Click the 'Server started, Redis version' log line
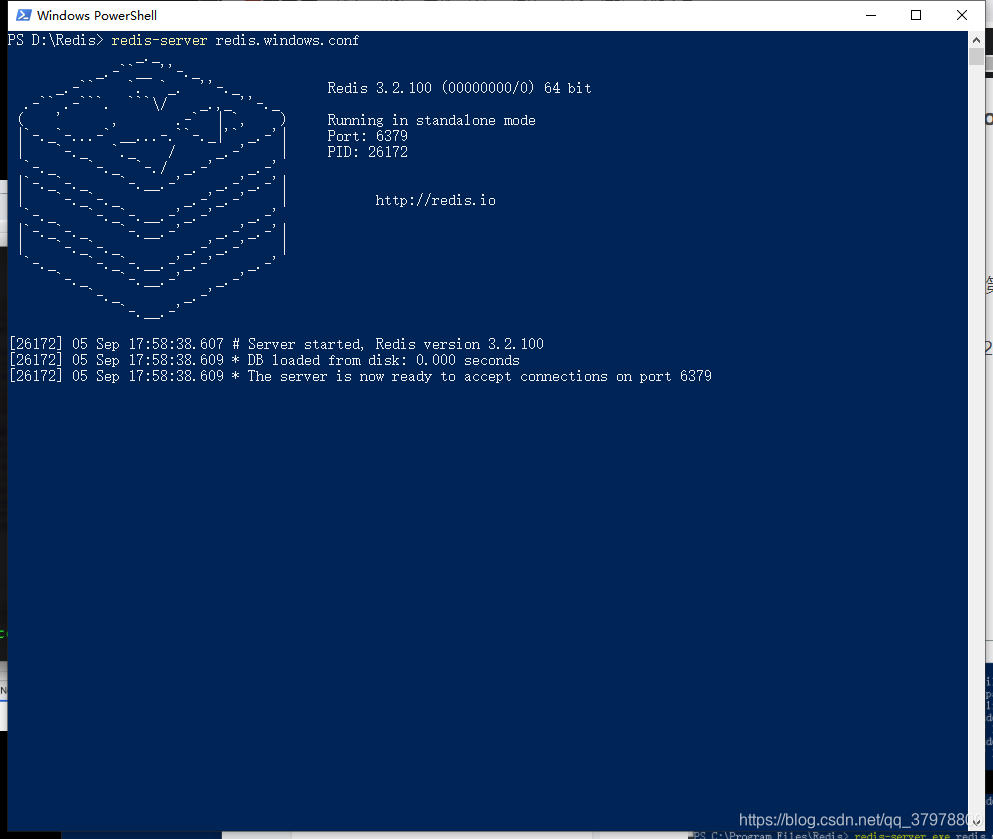Viewport: 993px width, 839px height. tap(276, 344)
